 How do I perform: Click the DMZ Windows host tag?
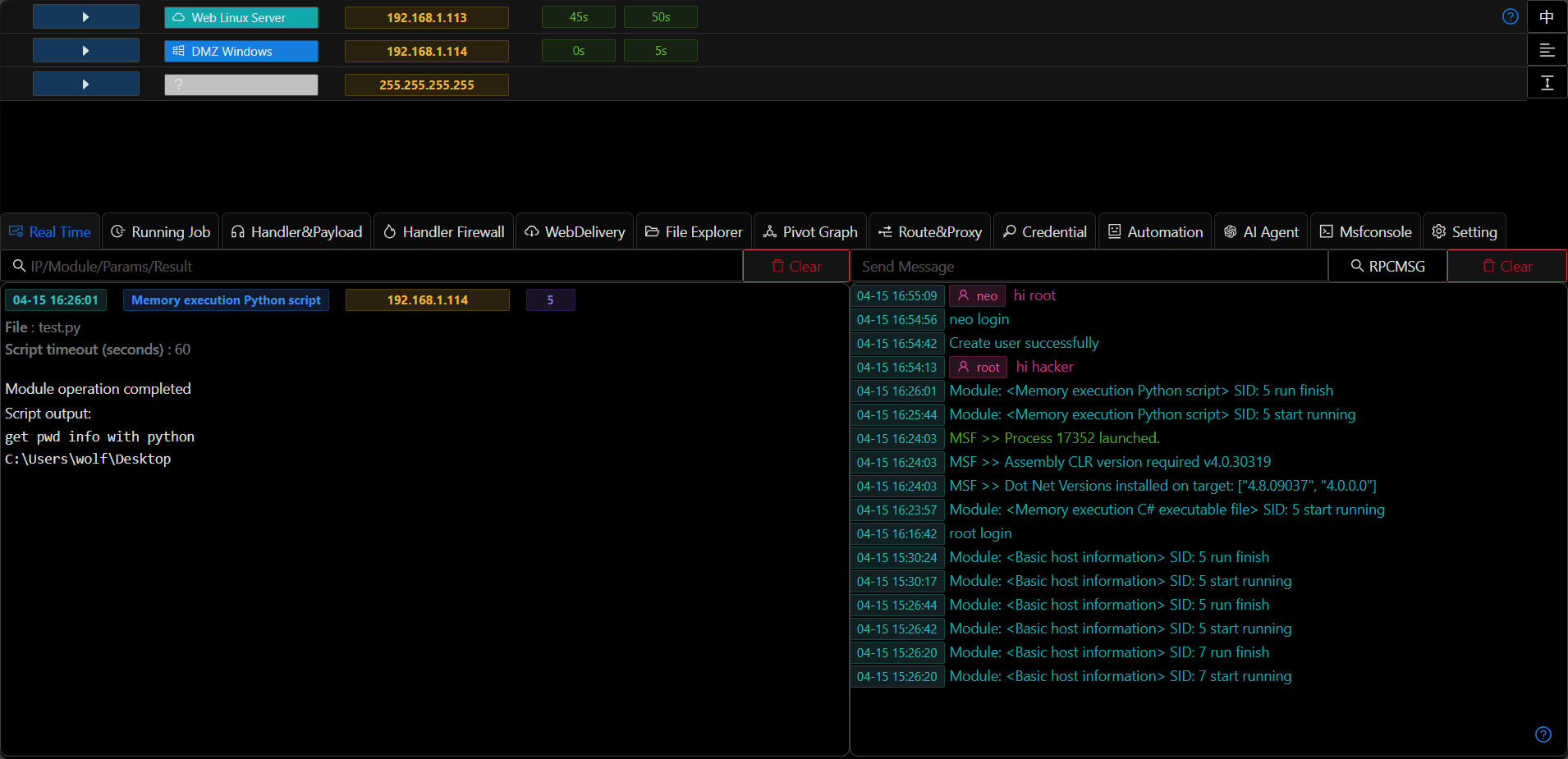(x=241, y=51)
